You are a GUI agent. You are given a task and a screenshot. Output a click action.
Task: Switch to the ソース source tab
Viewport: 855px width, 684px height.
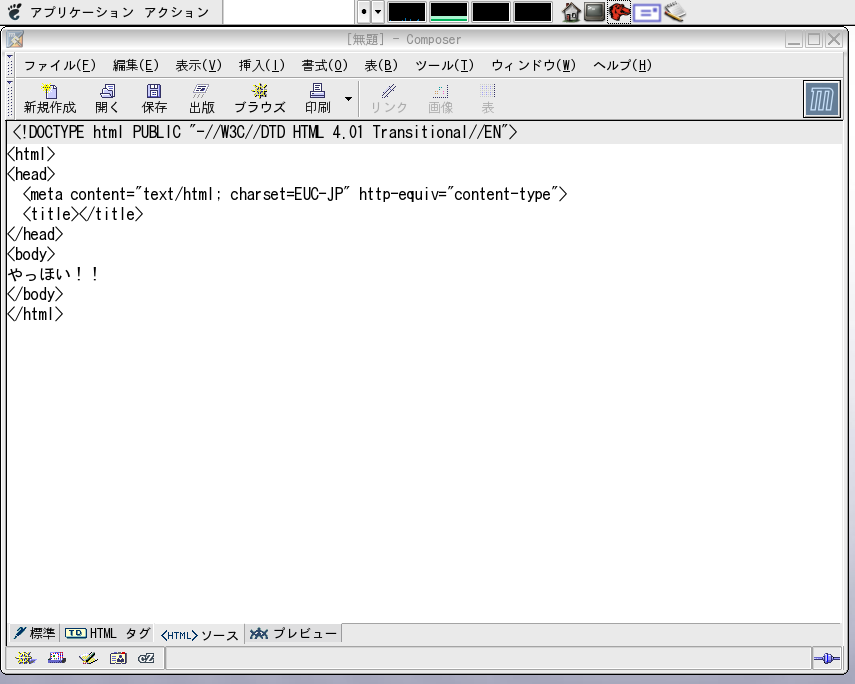[x=199, y=634]
